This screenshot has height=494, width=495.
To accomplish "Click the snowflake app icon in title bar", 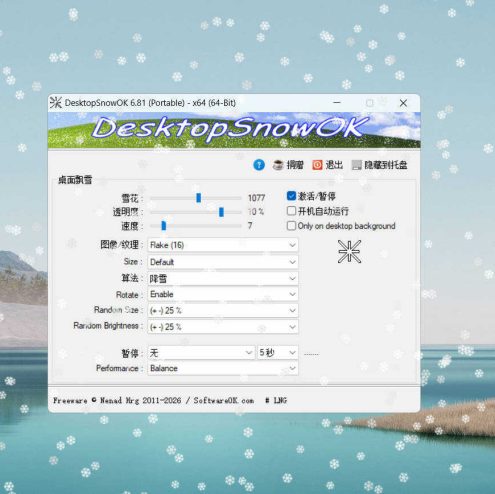I will pos(56,103).
